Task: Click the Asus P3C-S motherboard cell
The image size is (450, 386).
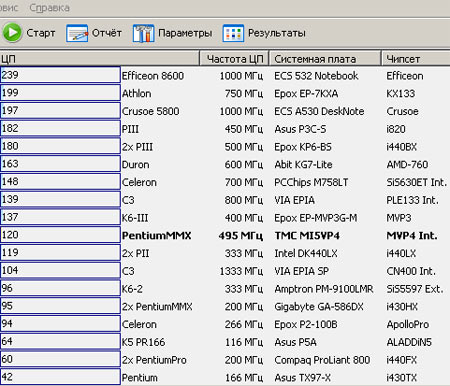Action: coord(300,129)
